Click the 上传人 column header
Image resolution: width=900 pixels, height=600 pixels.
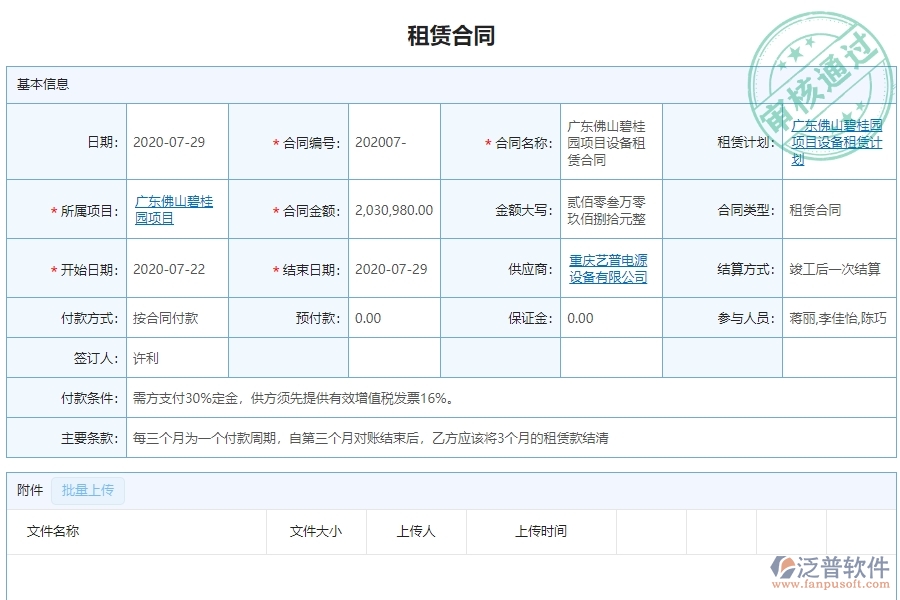(x=416, y=531)
